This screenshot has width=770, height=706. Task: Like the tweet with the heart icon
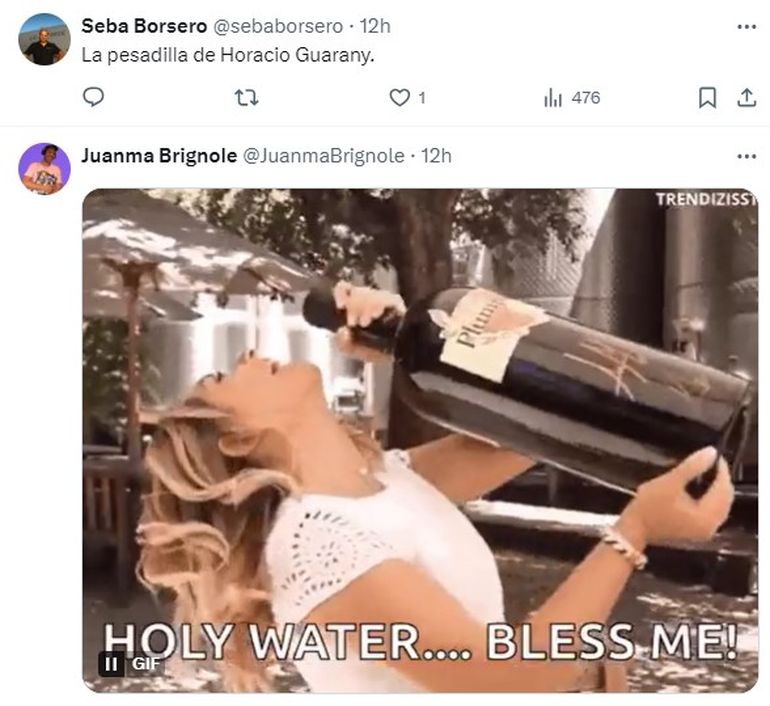399,97
